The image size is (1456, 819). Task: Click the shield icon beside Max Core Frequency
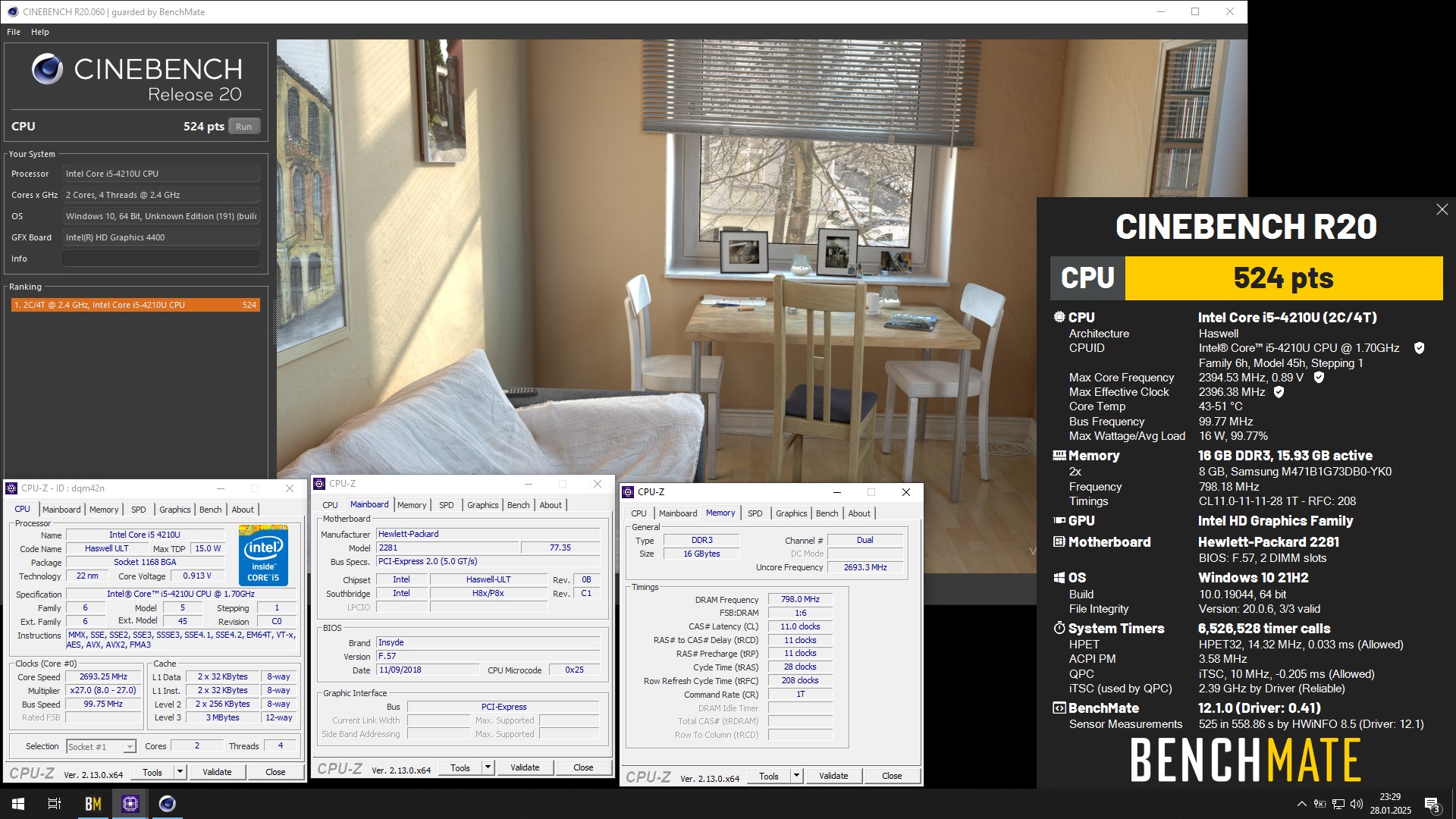[1319, 378]
